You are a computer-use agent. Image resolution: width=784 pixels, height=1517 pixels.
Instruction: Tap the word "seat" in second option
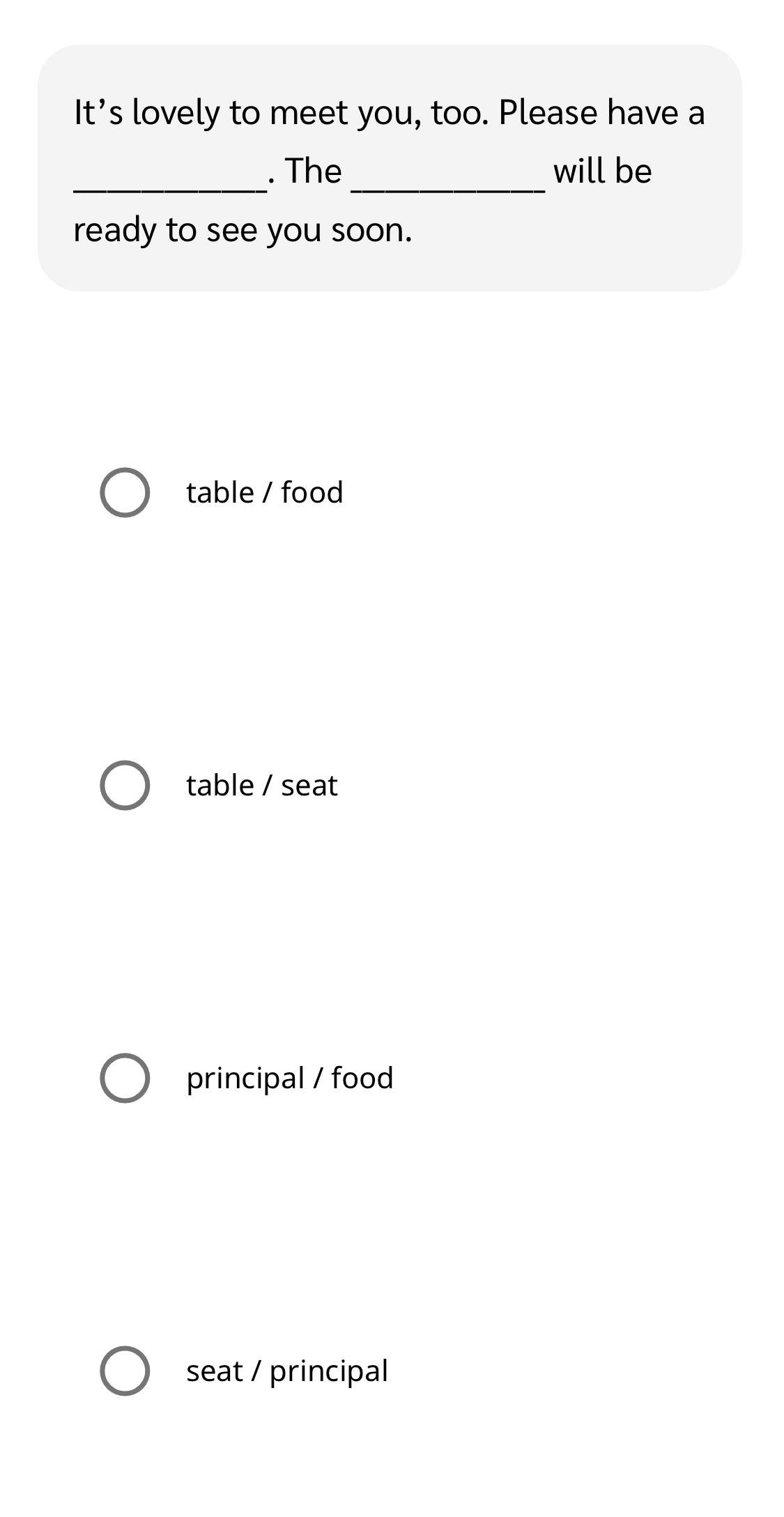tap(309, 785)
